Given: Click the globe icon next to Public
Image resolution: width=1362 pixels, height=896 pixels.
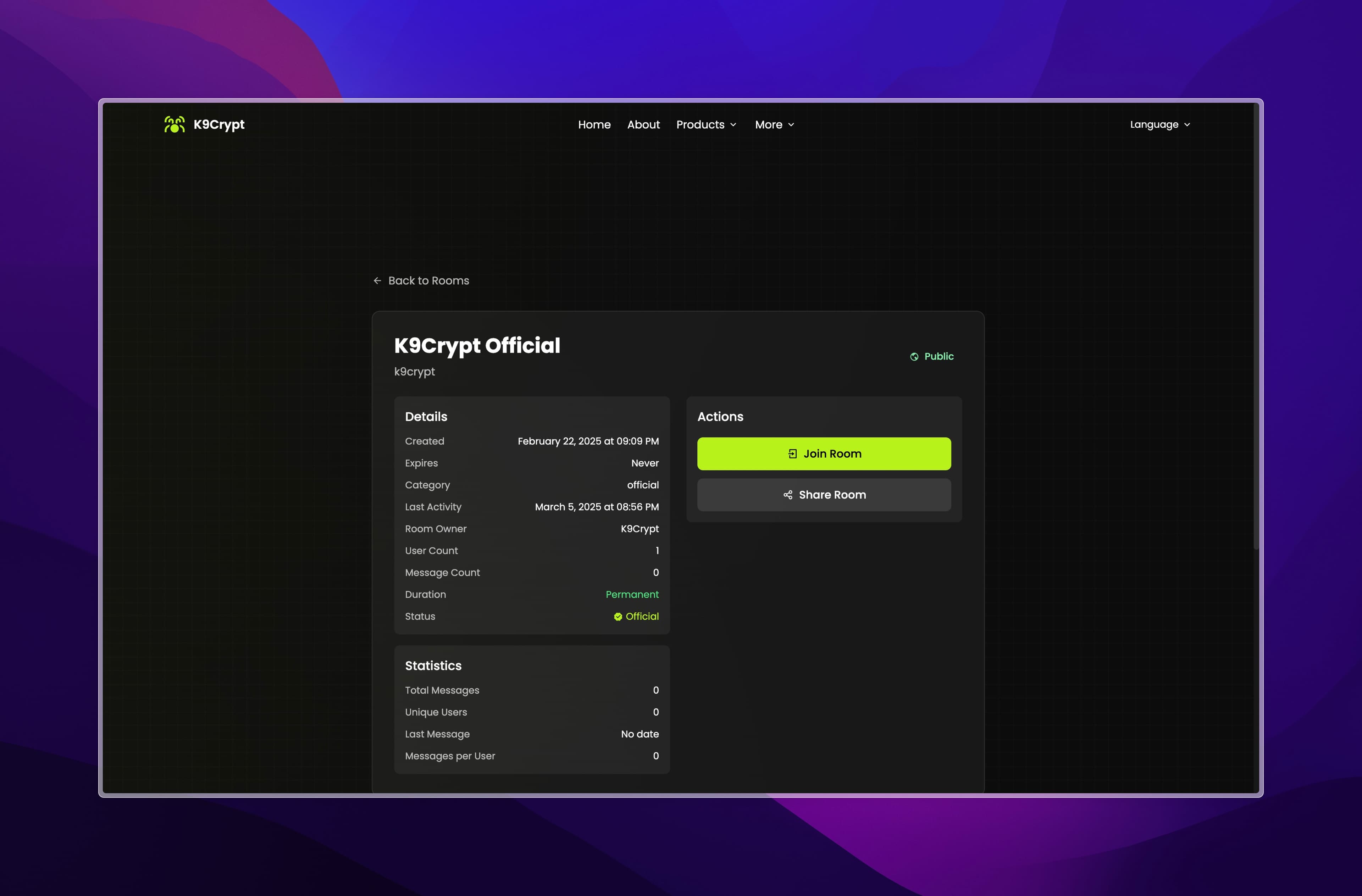Looking at the screenshot, I should click(914, 356).
